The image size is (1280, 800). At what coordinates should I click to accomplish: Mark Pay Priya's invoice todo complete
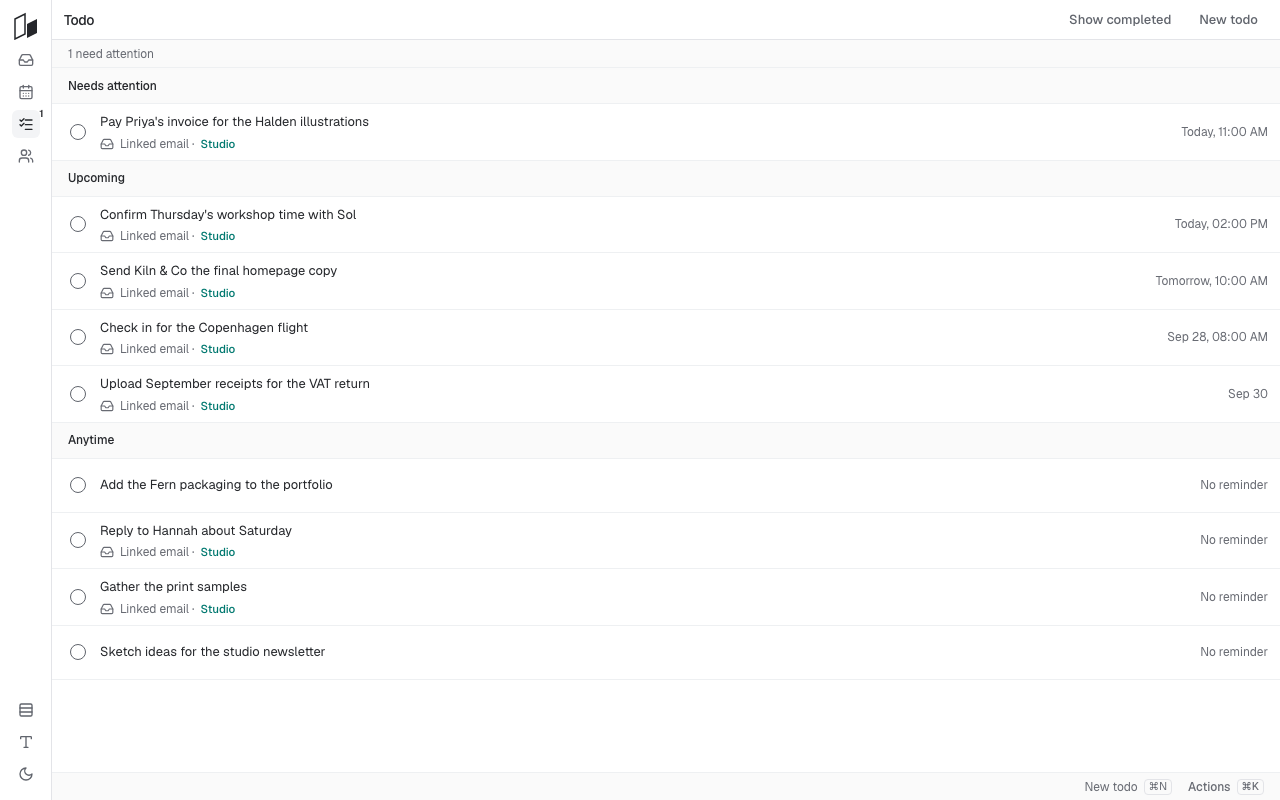[x=78, y=132]
